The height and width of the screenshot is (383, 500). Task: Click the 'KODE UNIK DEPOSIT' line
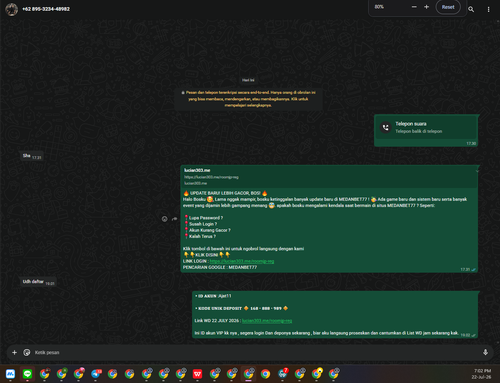pos(242,308)
